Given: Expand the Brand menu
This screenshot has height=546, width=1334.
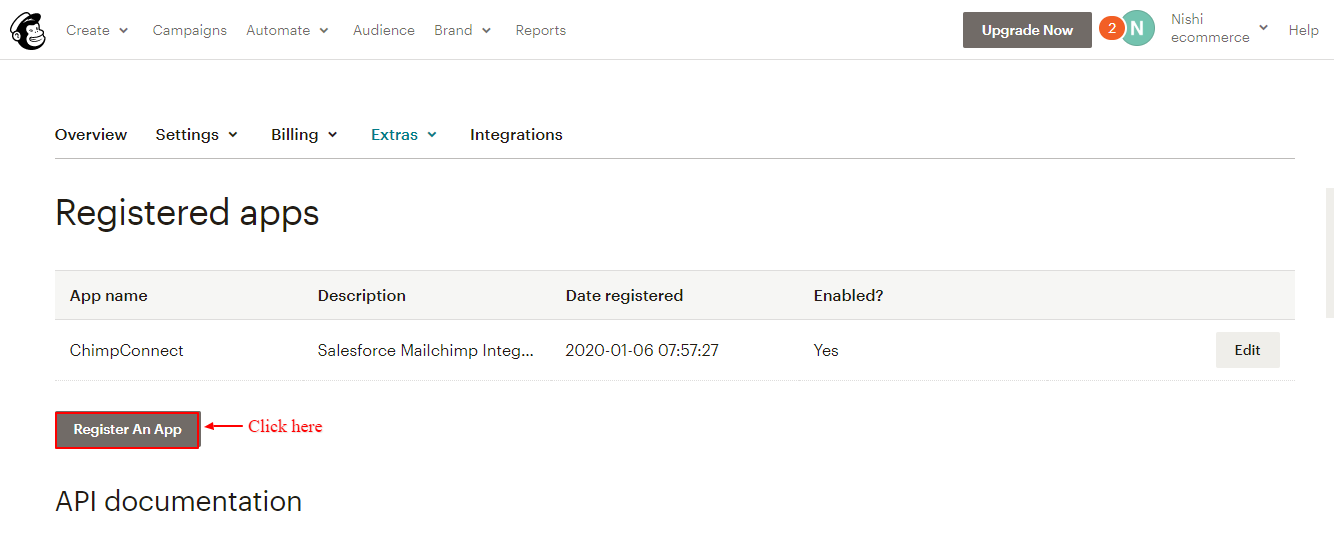Looking at the screenshot, I should click(462, 30).
